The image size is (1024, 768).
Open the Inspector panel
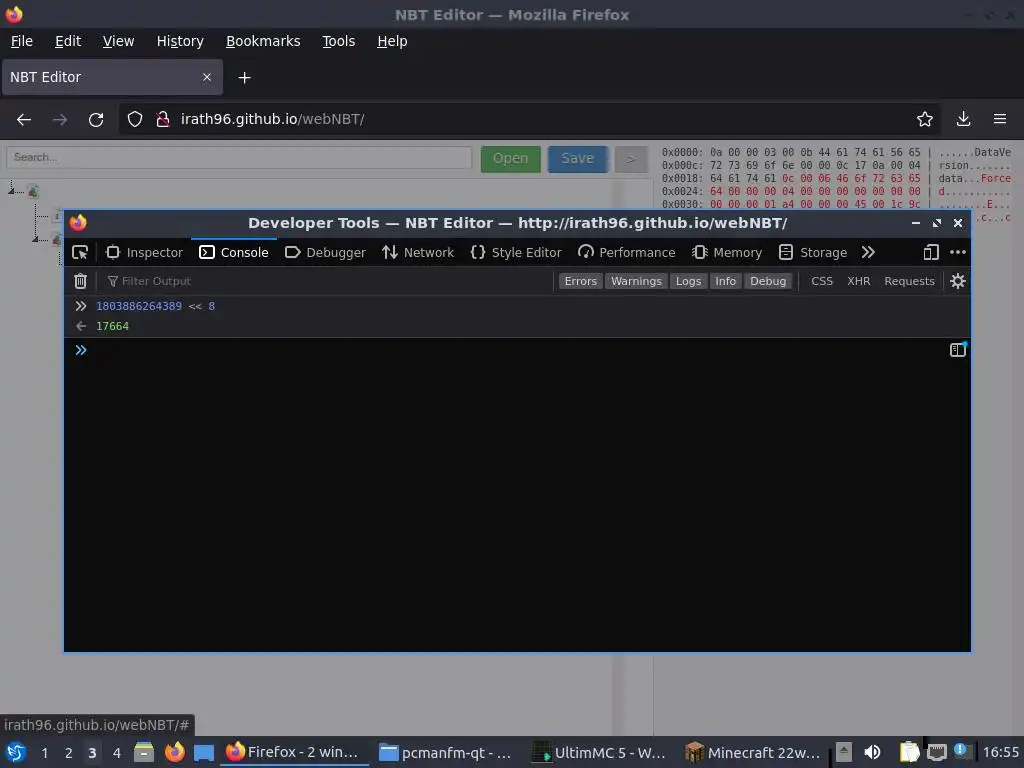point(144,253)
